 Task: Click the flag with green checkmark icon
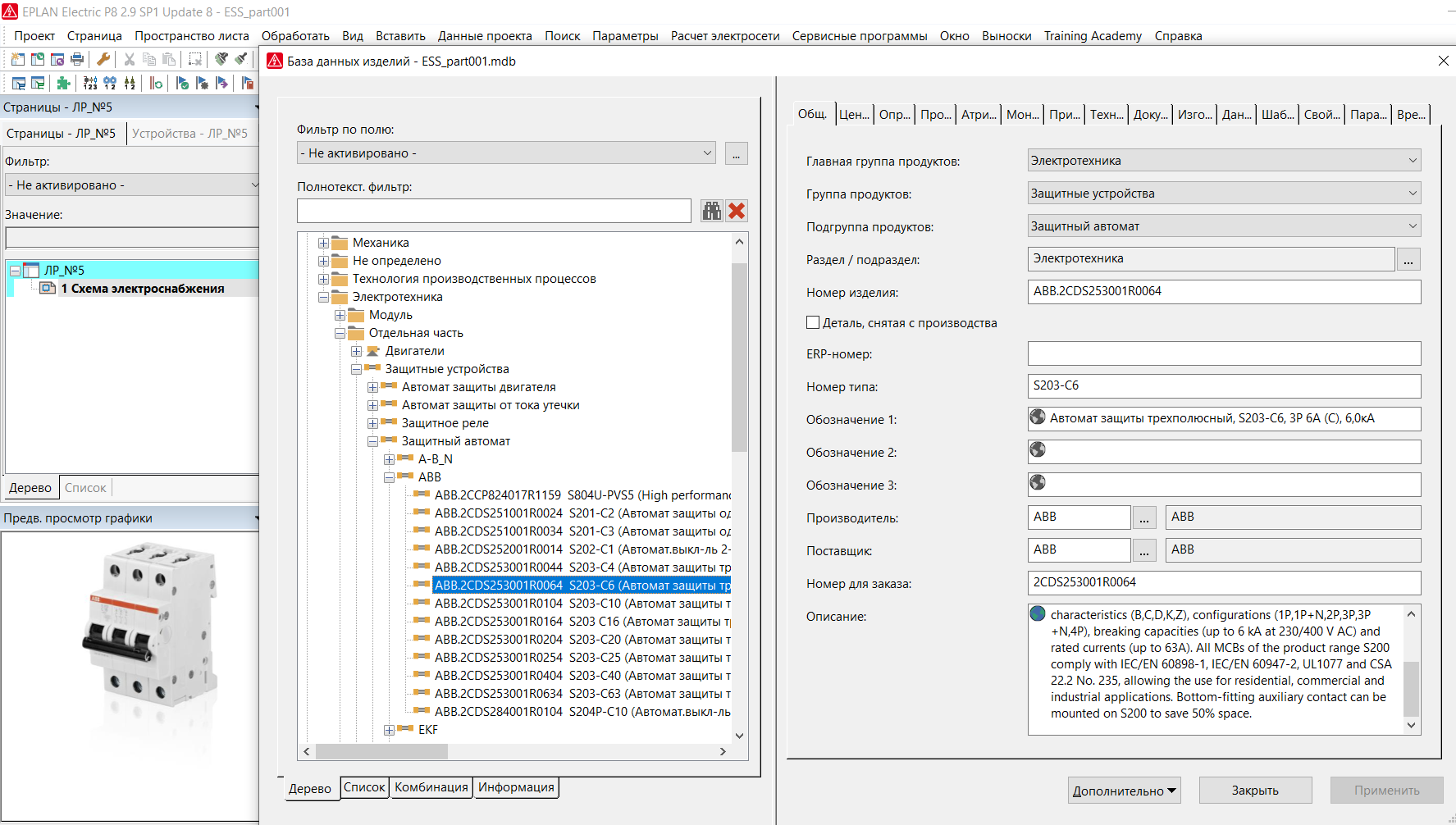(x=182, y=83)
